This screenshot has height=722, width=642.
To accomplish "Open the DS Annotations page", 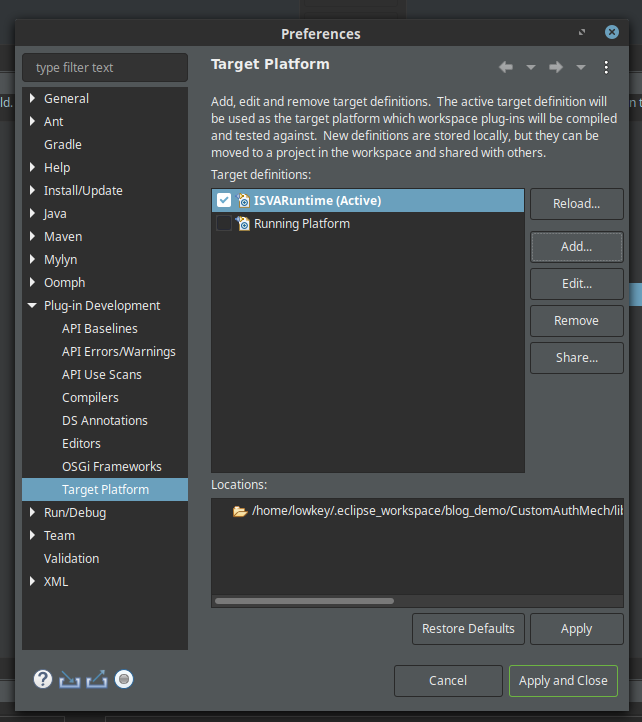I will 105,421.
